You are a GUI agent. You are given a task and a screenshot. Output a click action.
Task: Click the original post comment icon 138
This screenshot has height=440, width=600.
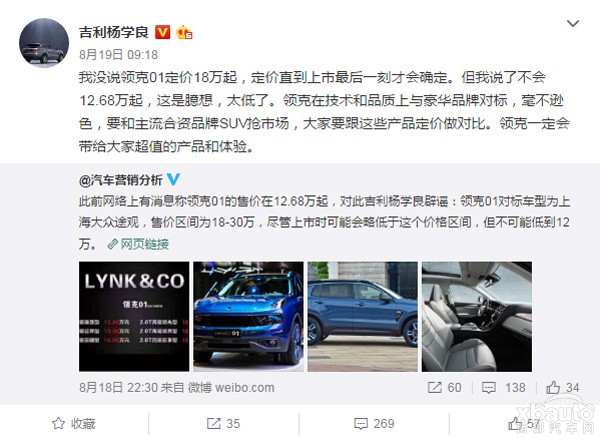point(504,388)
